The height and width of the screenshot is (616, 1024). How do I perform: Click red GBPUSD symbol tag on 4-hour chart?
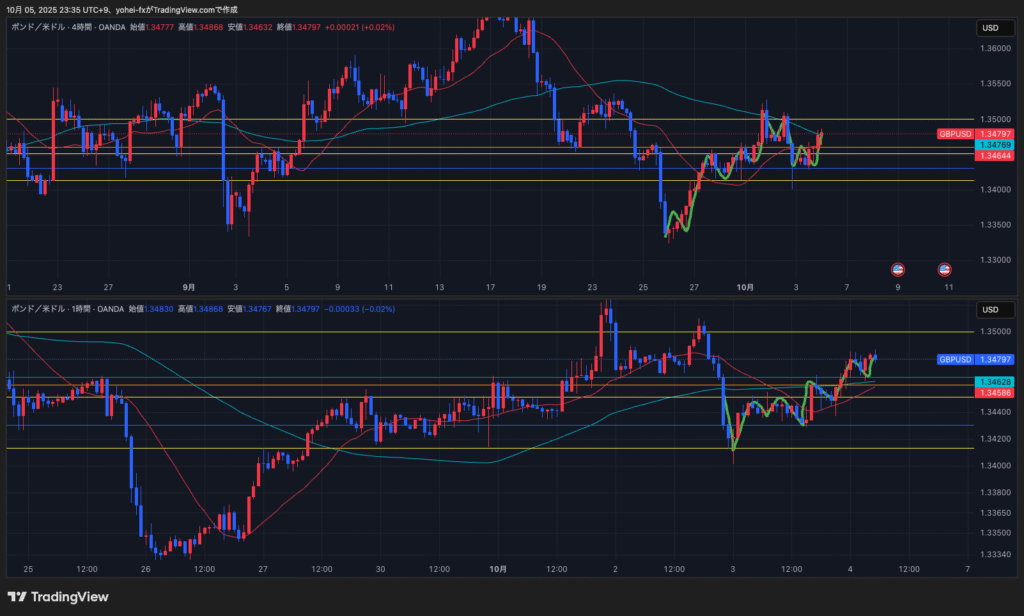pos(955,134)
